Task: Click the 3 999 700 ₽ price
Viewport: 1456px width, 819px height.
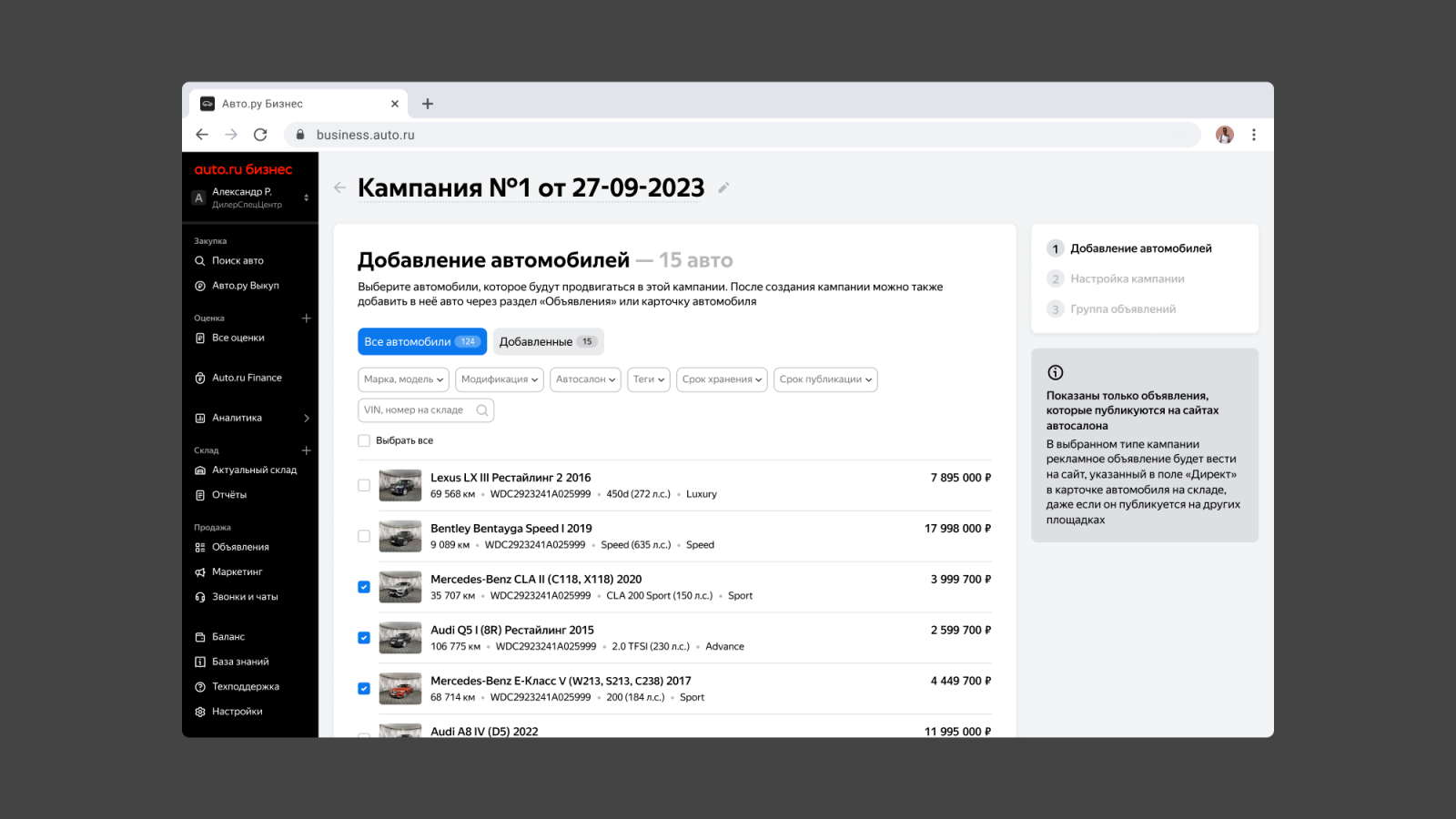Action: [961, 579]
